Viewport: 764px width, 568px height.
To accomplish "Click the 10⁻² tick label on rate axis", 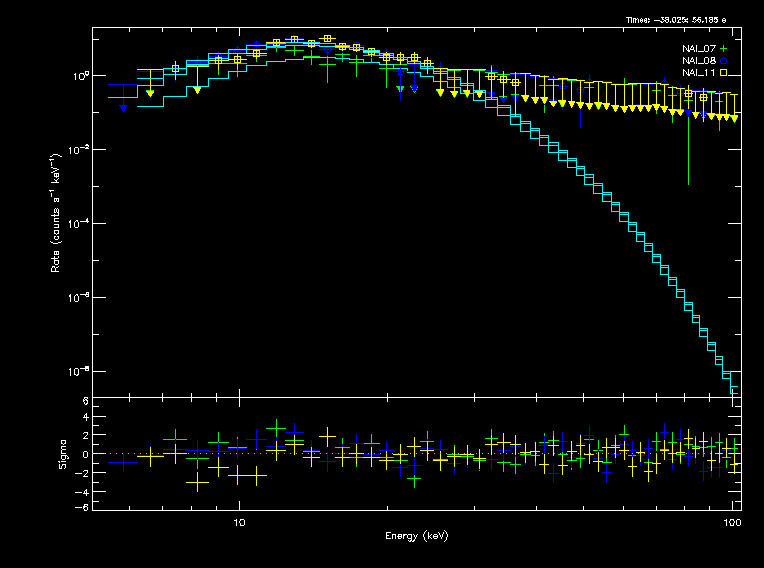I will coord(80,150).
